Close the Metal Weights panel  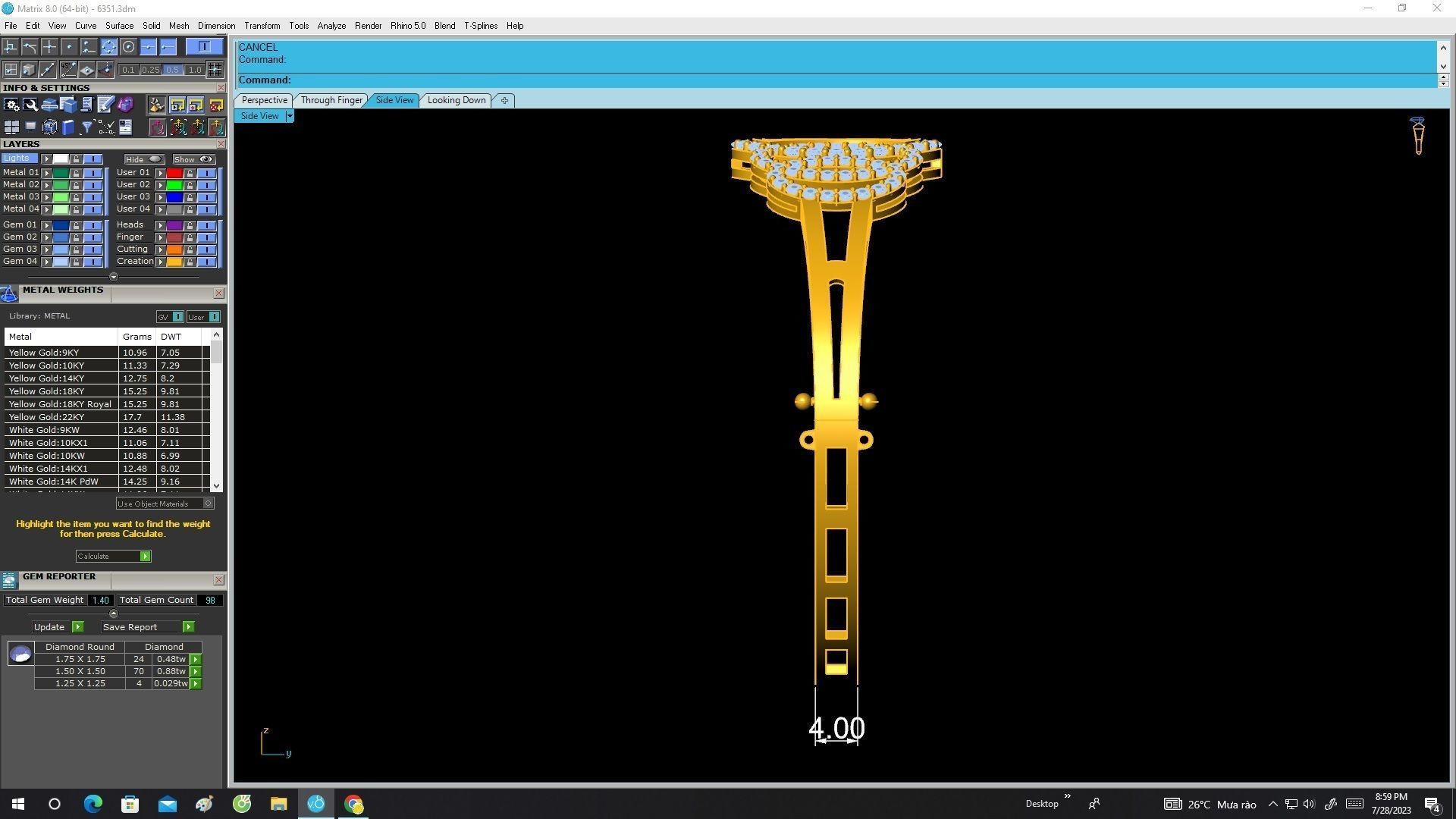(x=219, y=293)
